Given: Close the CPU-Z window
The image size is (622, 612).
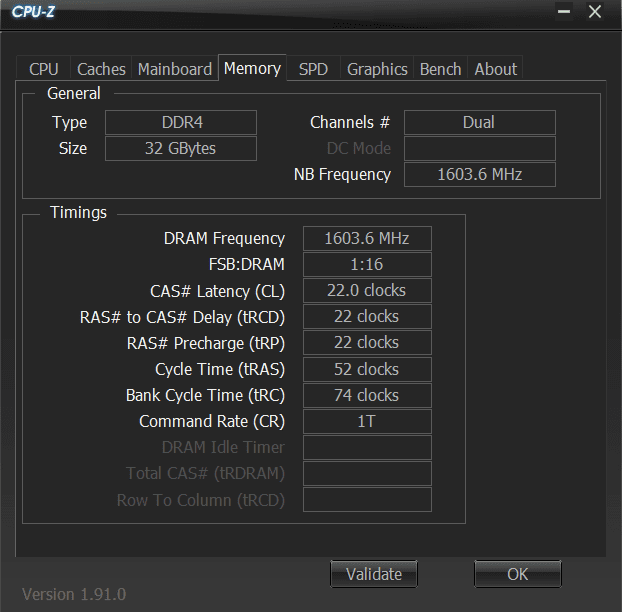Looking at the screenshot, I should point(595,12).
